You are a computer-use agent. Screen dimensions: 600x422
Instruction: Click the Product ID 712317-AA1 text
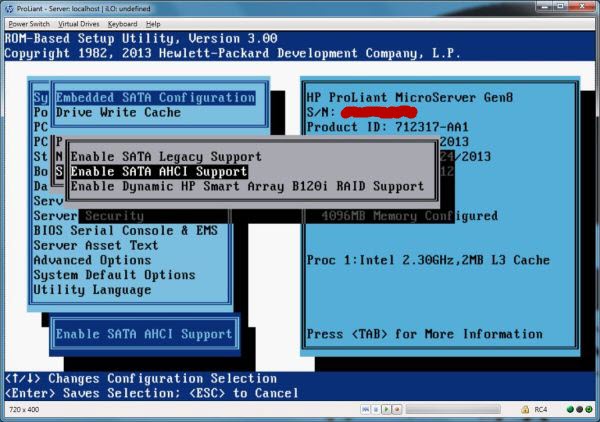point(388,127)
